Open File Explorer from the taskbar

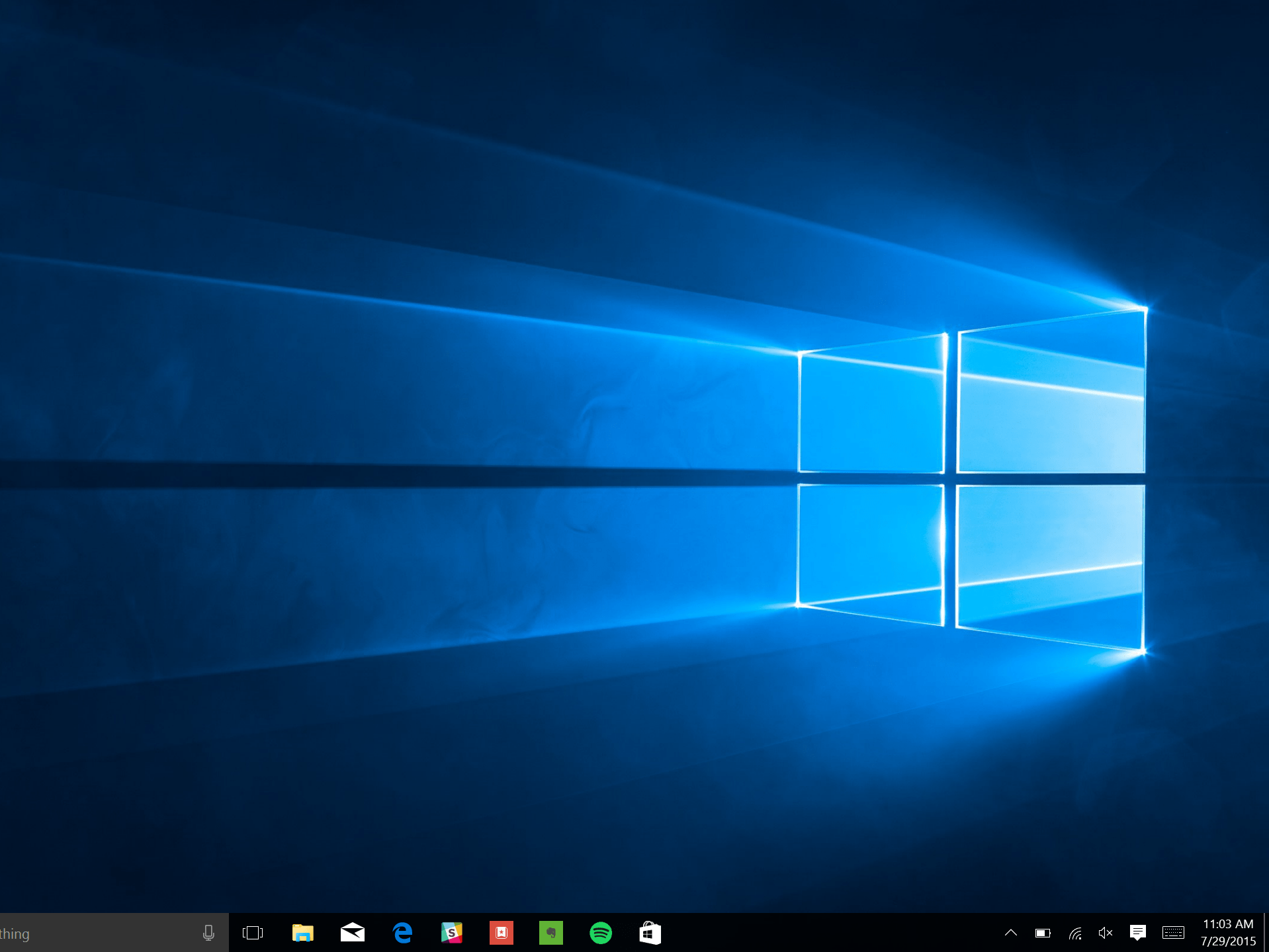tap(302, 933)
